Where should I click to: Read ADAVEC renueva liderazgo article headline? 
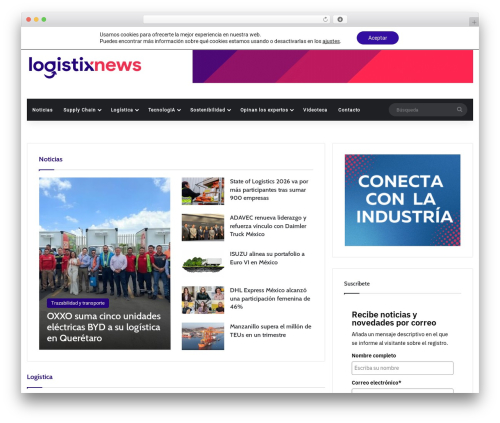point(268,226)
